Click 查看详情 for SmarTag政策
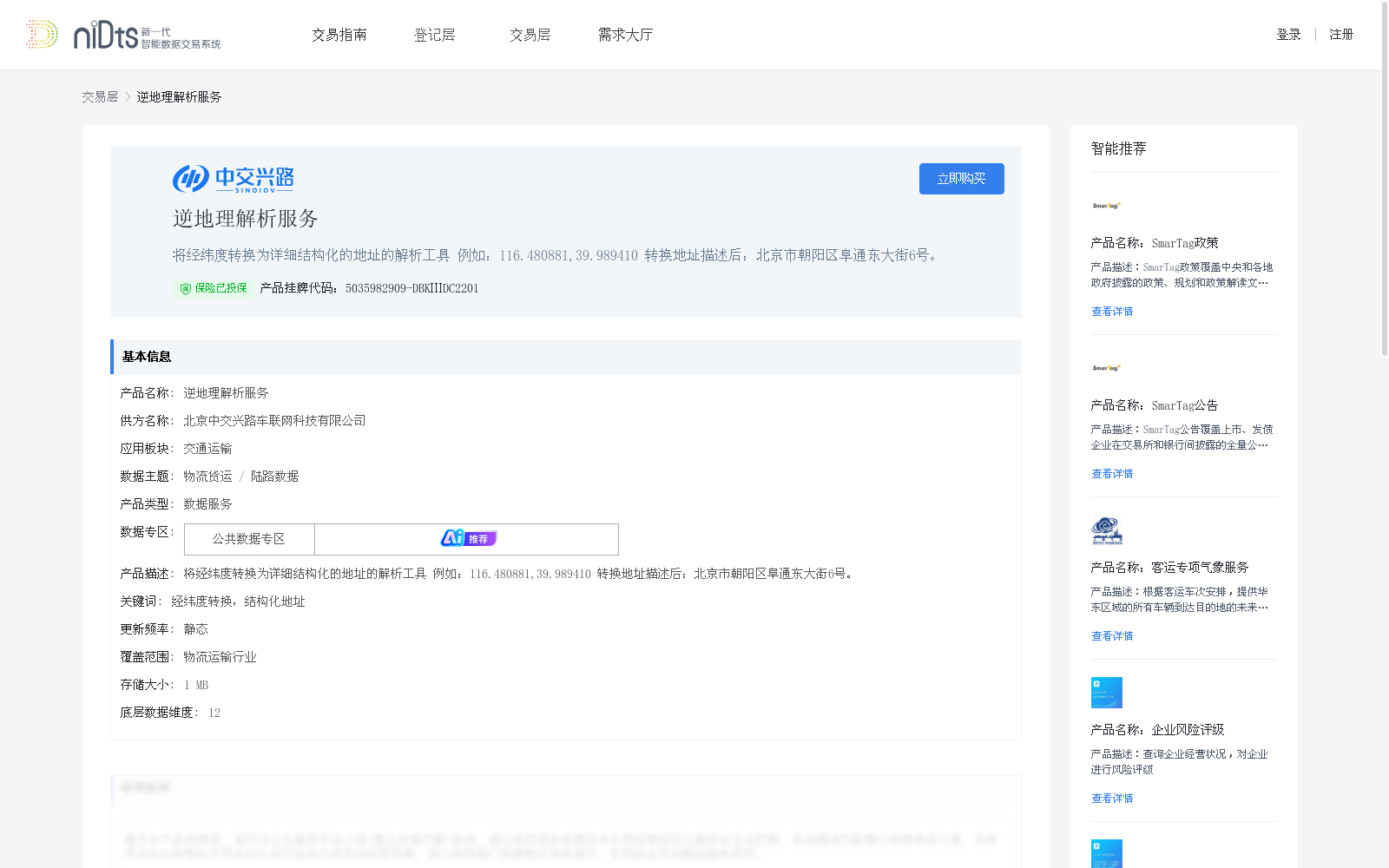1389x868 pixels. point(1112,312)
